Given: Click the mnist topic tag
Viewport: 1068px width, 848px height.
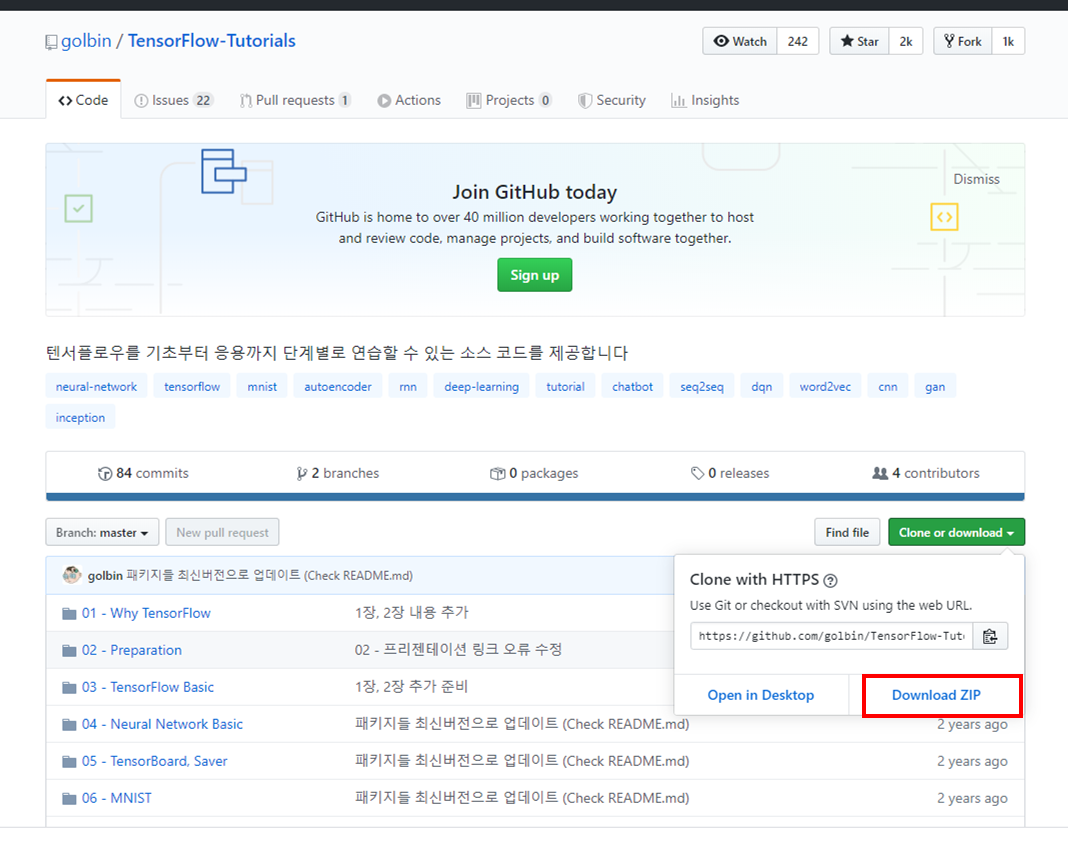Looking at the screenshot, I should tap(262, 387).
